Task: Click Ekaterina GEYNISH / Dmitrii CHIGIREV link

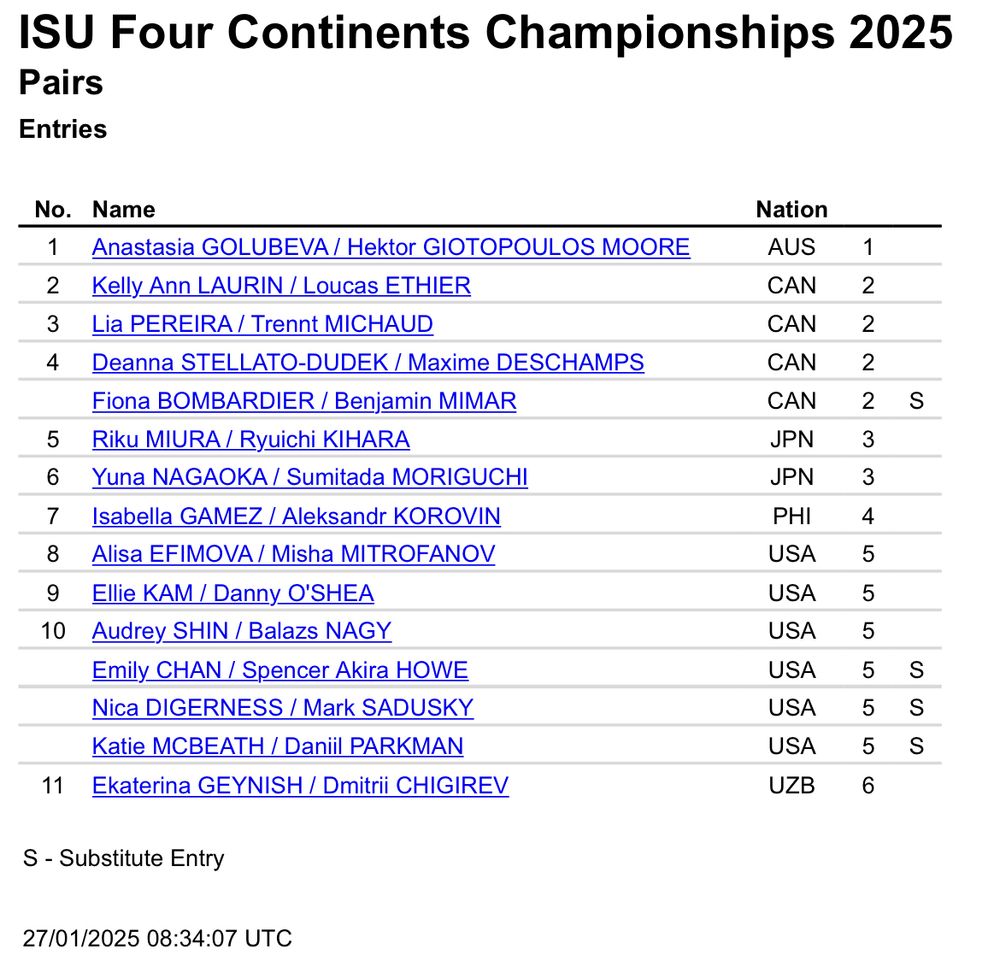Action: pyautogui.click(x=300, y=786)
